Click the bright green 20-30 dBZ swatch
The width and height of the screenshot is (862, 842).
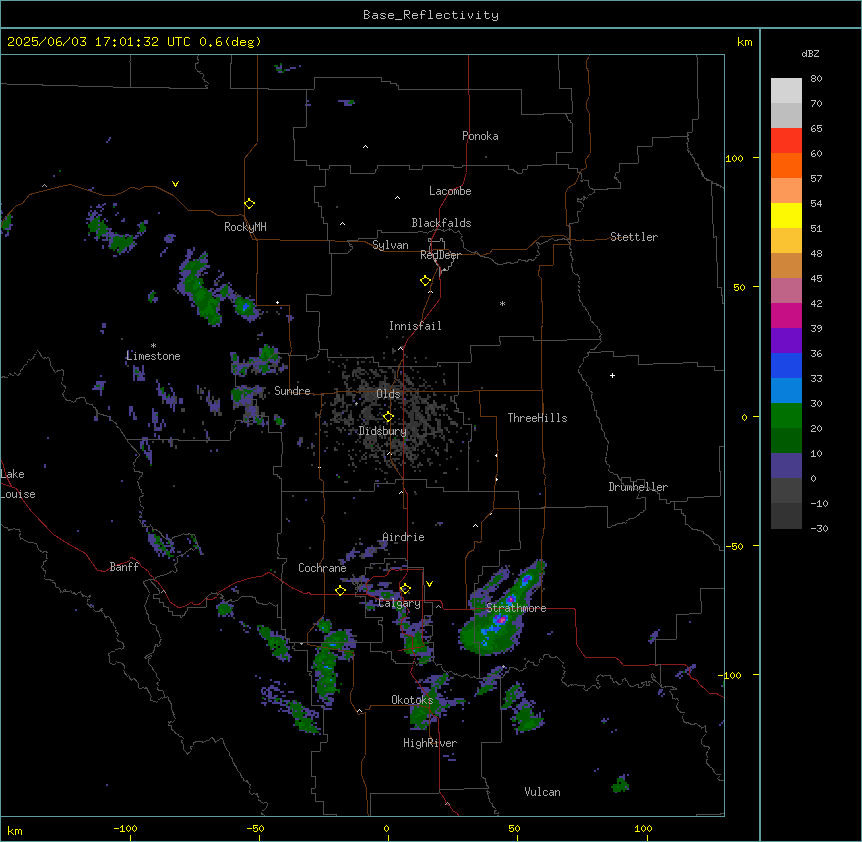pos(786,416)
